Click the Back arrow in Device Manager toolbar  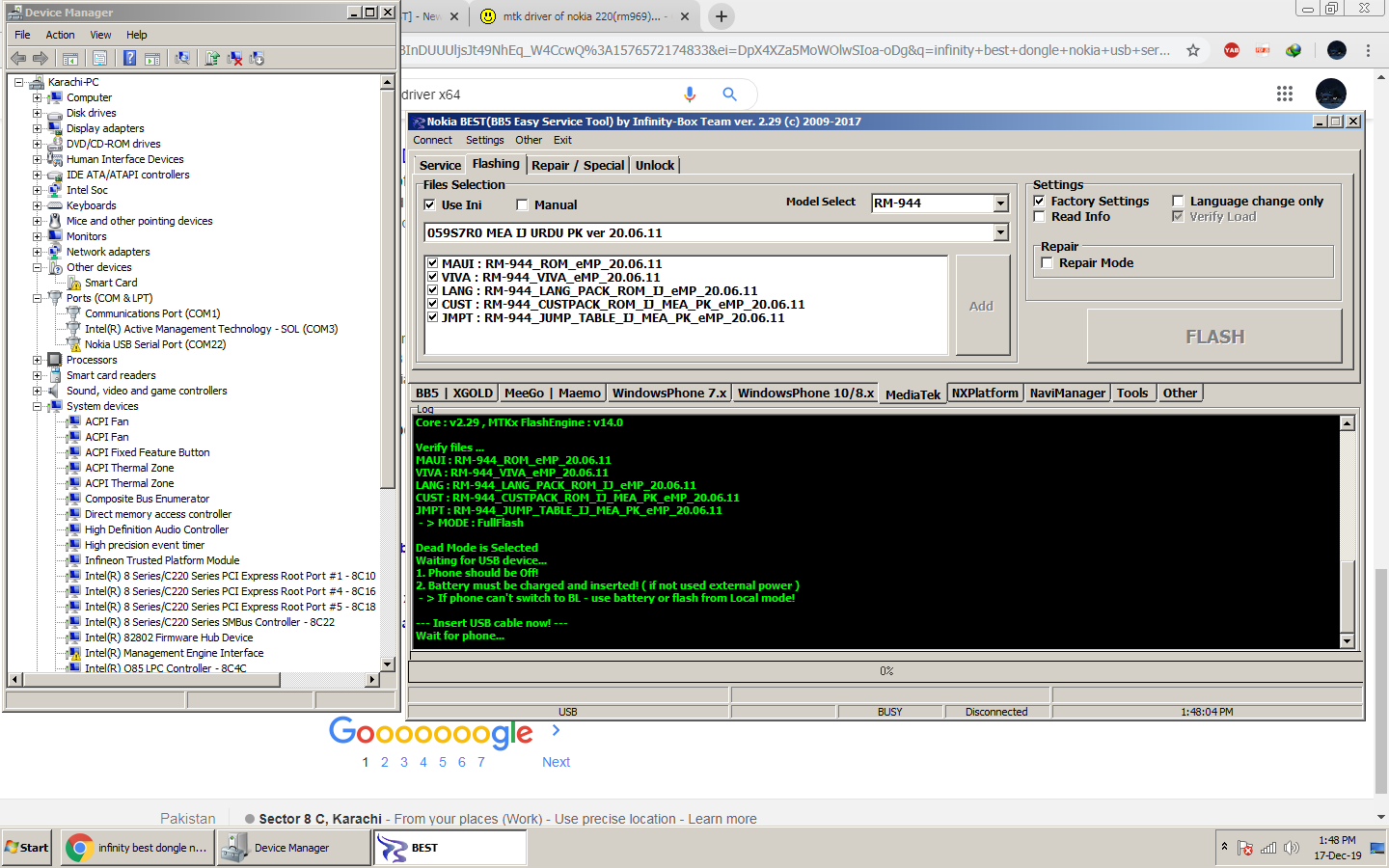tap(18, 59)
